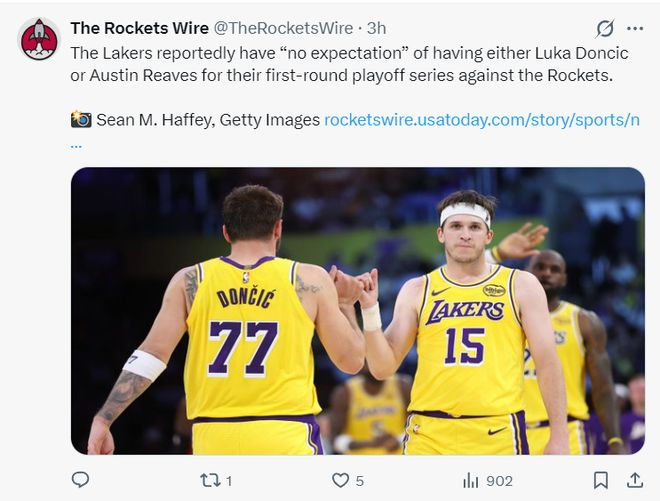Repost the tweet with the retweet icon
The width and height of the screenshot is (660, 501).
[209, 481]
